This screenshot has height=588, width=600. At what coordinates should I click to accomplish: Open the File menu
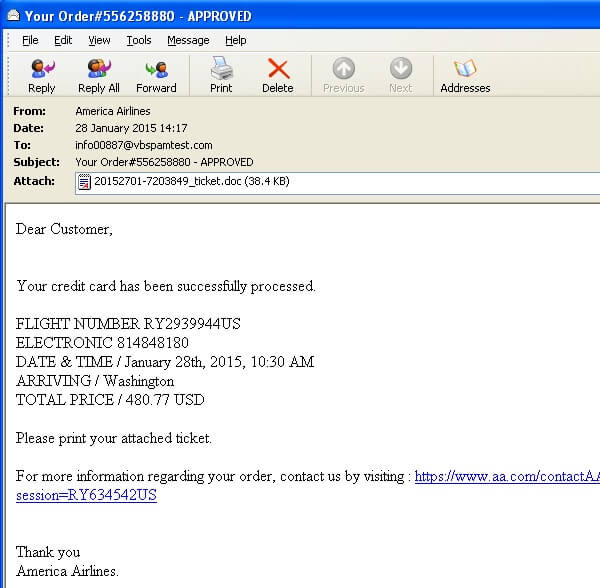(x=30, y=40)
